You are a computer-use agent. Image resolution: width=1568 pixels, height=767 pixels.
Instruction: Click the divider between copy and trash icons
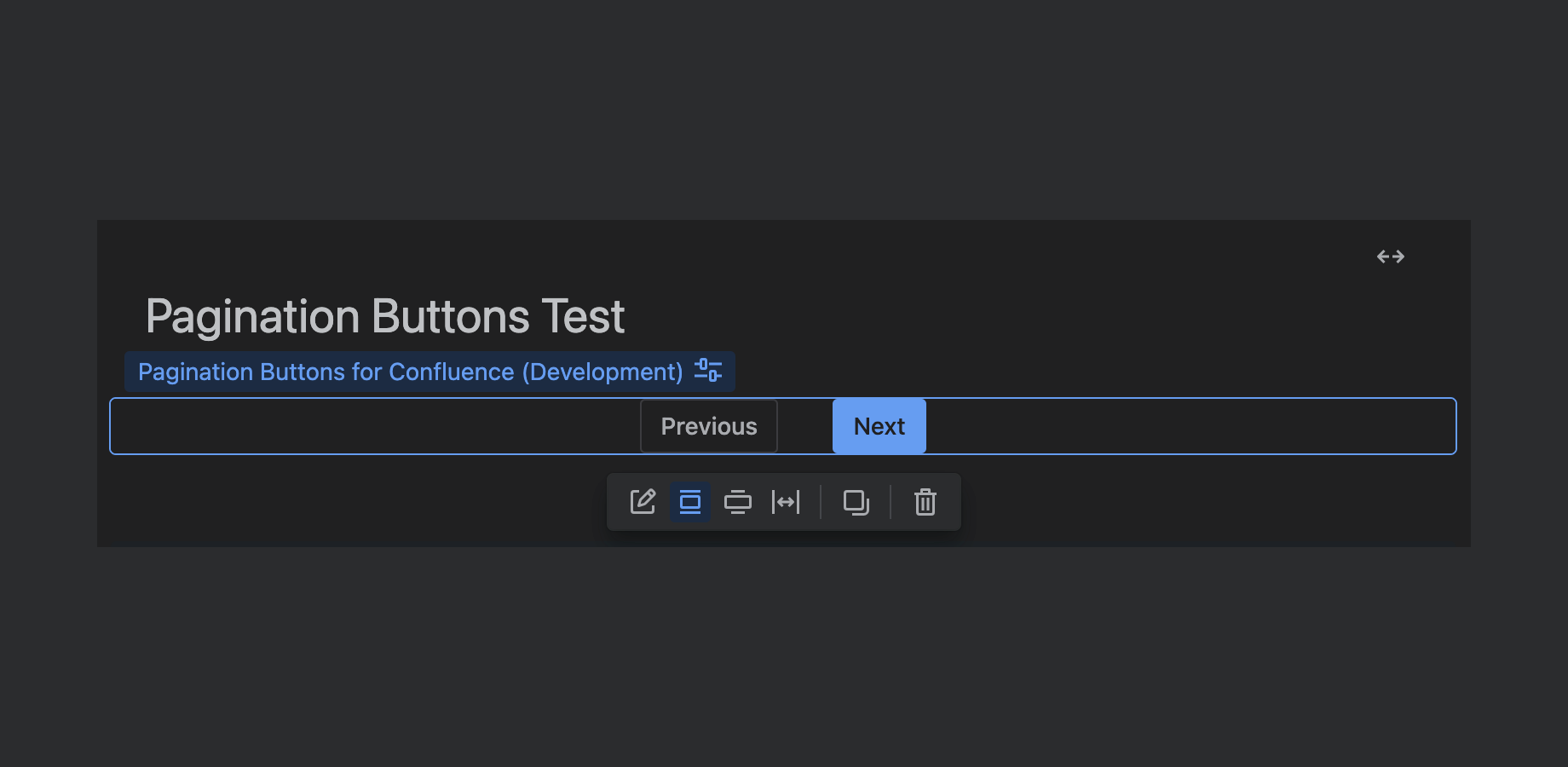click(x=891, y=502)
